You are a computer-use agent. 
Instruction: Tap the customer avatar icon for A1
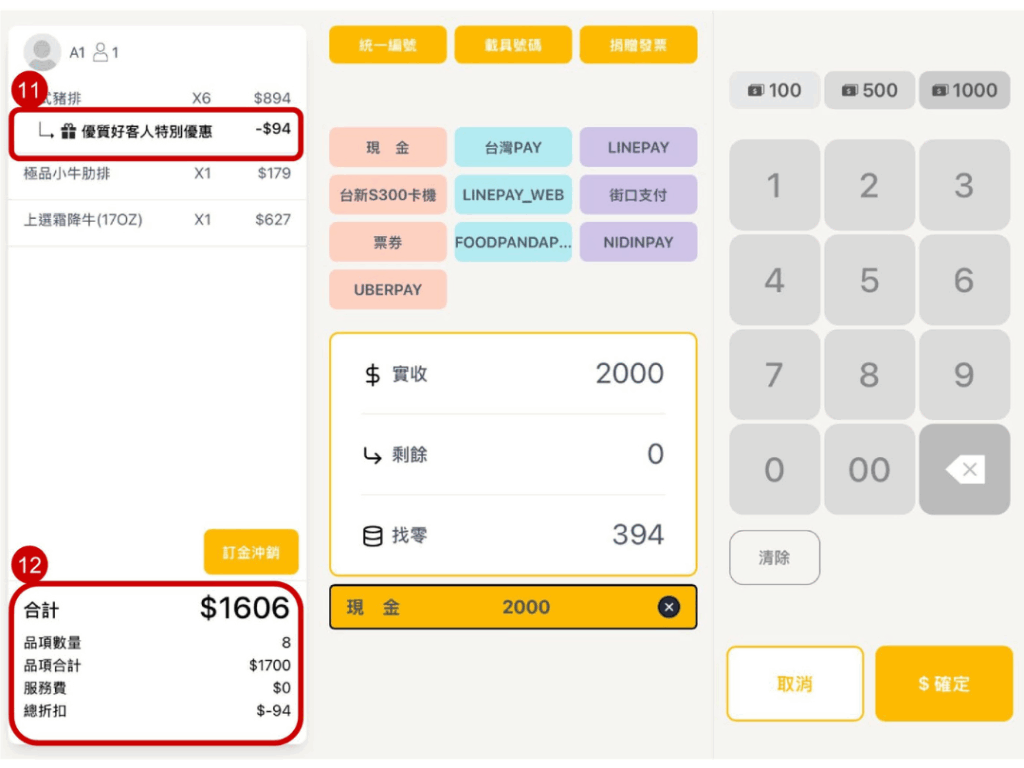pyautogui.click(x=42, y=52)
